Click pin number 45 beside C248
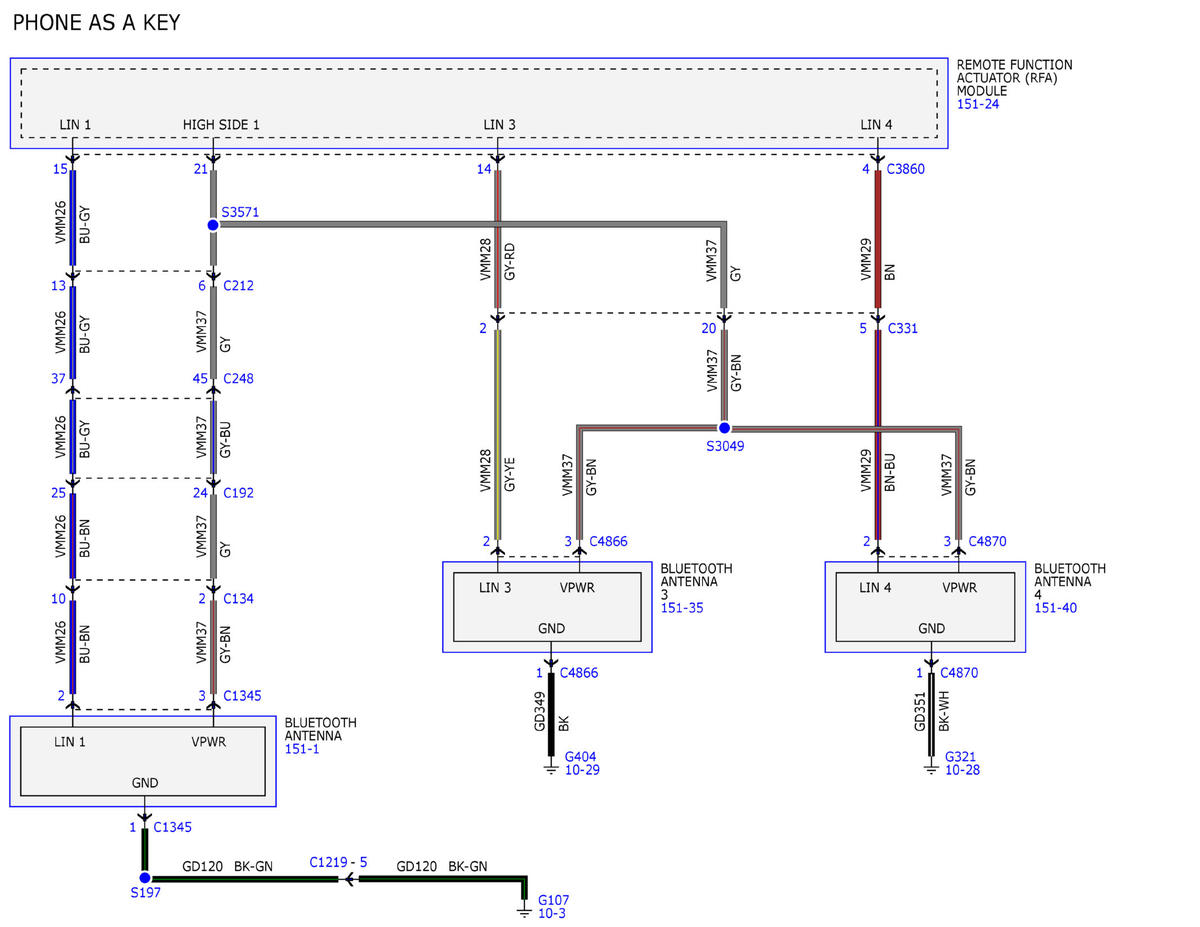The height and width of the screenshot is (927, 1200). (200, 379)
